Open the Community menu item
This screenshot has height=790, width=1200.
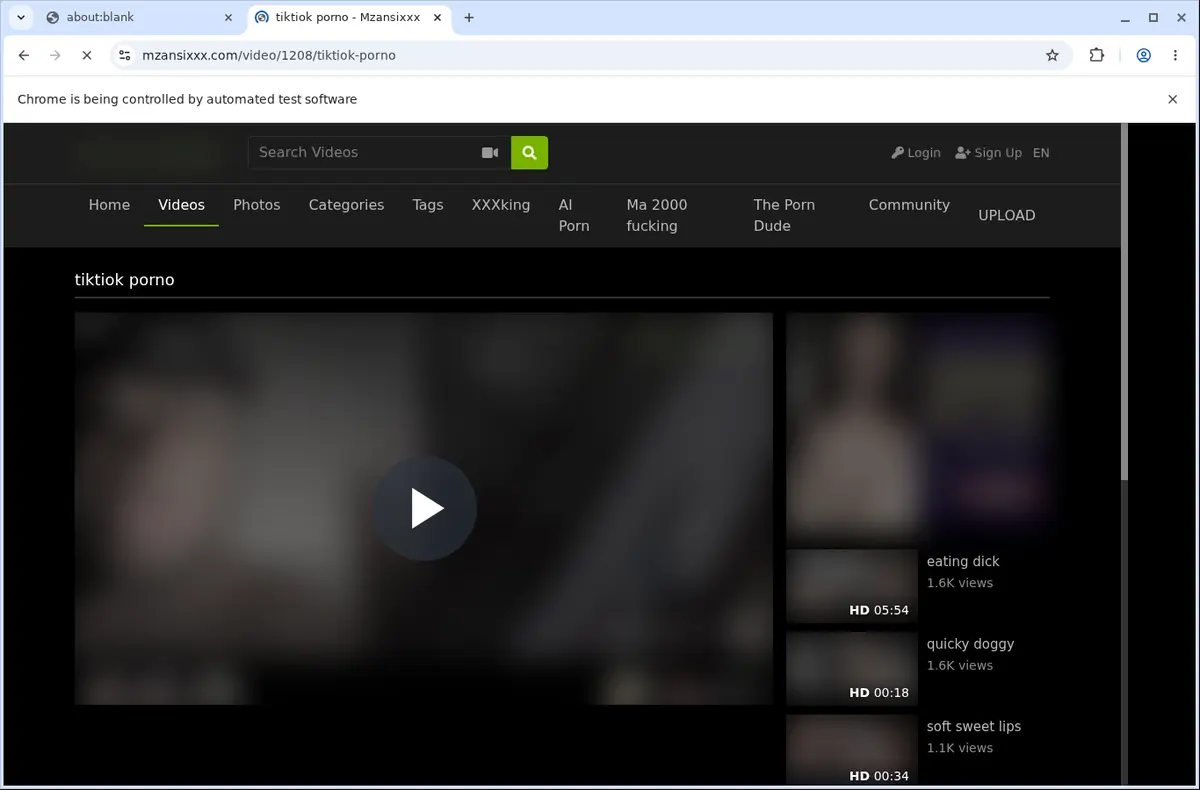(909, 205)
